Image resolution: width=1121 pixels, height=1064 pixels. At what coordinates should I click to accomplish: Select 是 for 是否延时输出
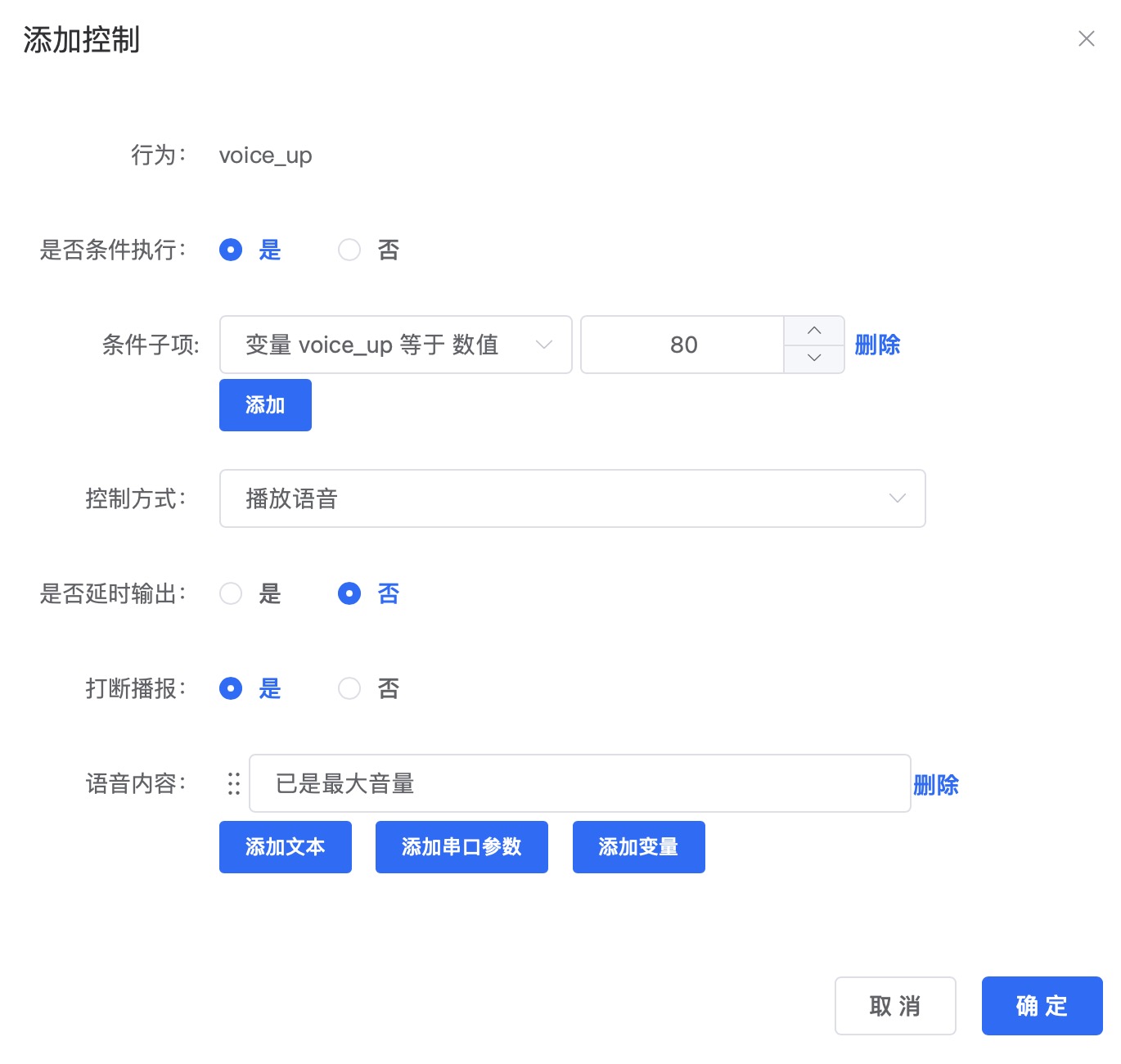(x=231, y=594)
